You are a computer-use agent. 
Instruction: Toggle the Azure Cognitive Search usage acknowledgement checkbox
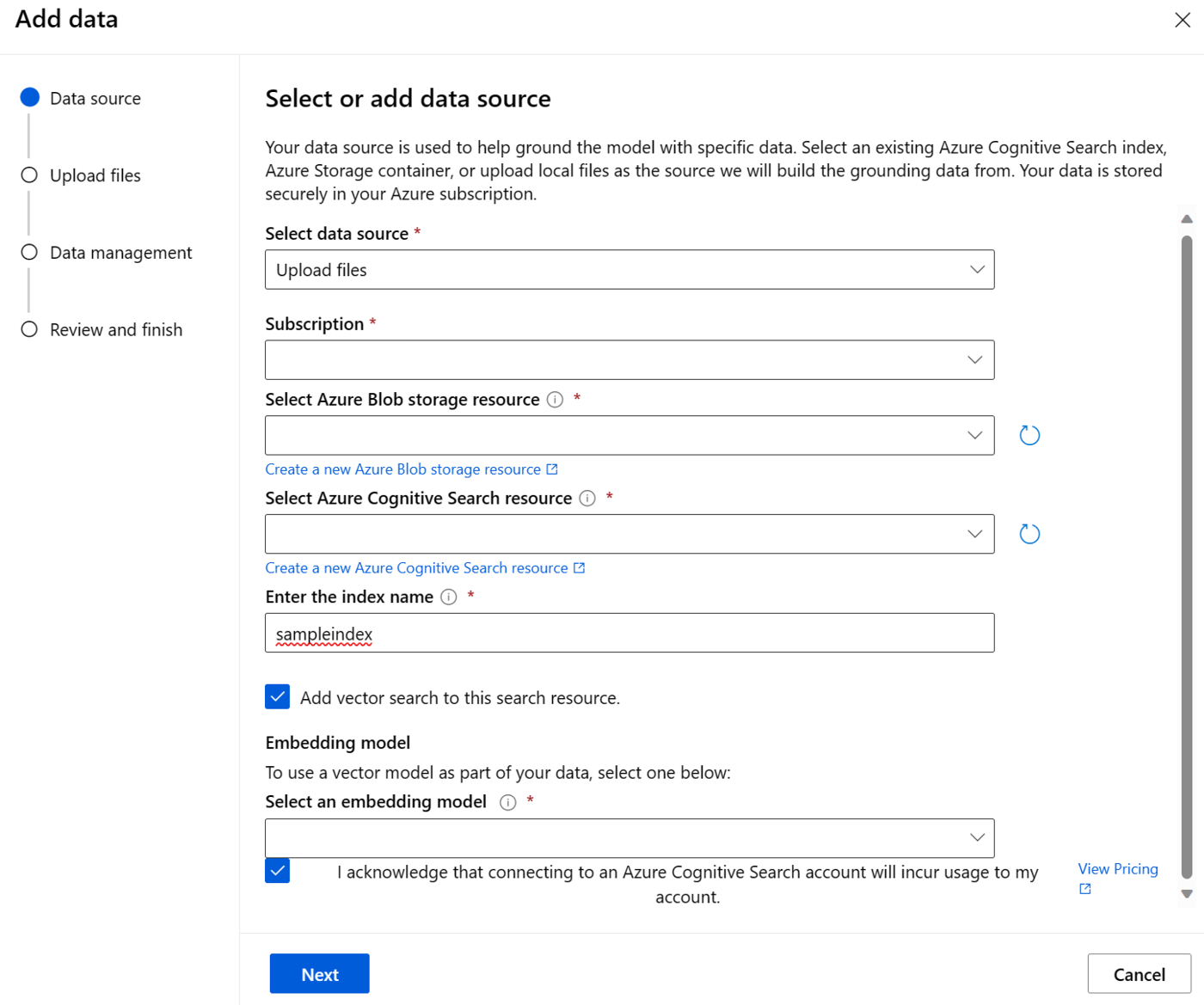(277, 871)
